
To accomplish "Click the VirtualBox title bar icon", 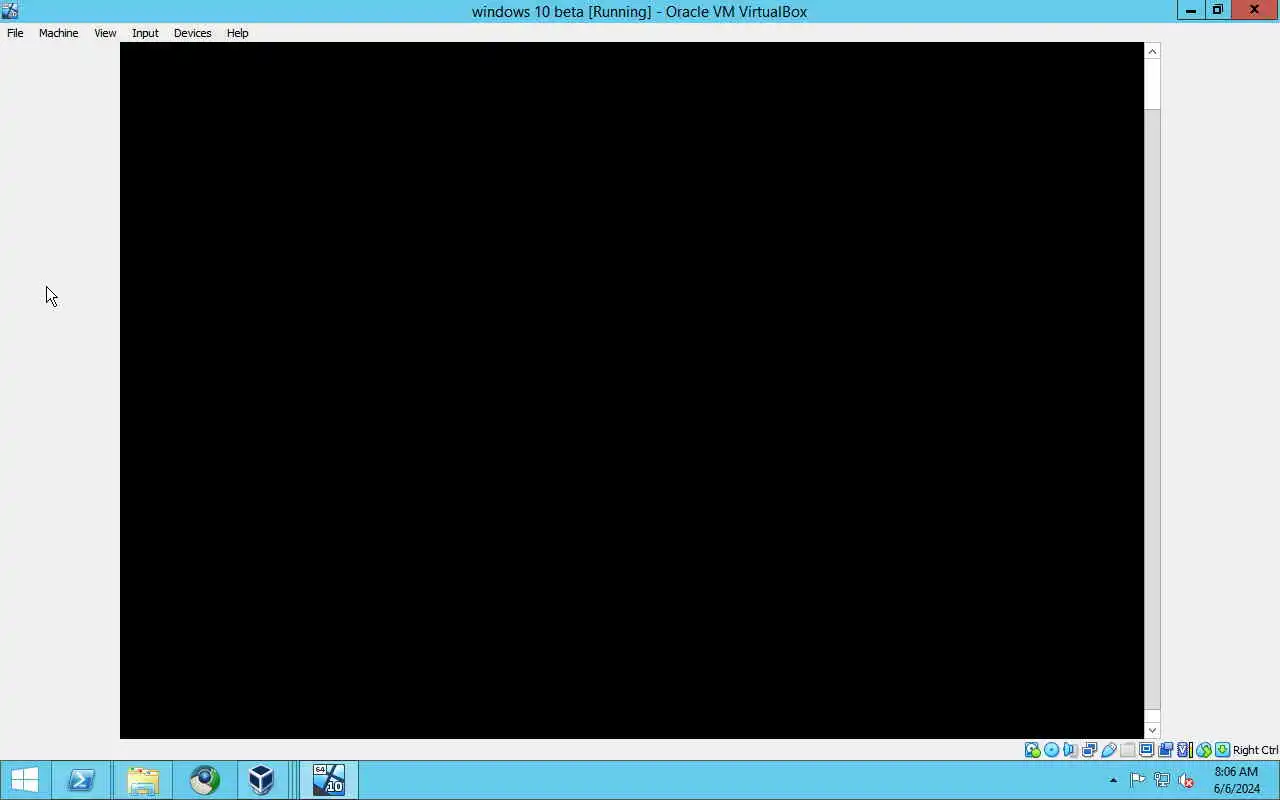I will coord(10,11).
